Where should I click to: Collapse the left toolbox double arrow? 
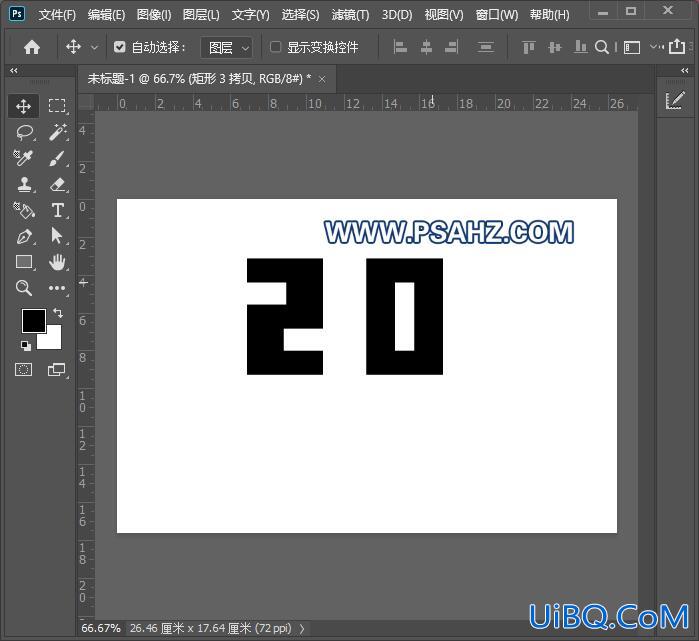(x=14, y=70)
